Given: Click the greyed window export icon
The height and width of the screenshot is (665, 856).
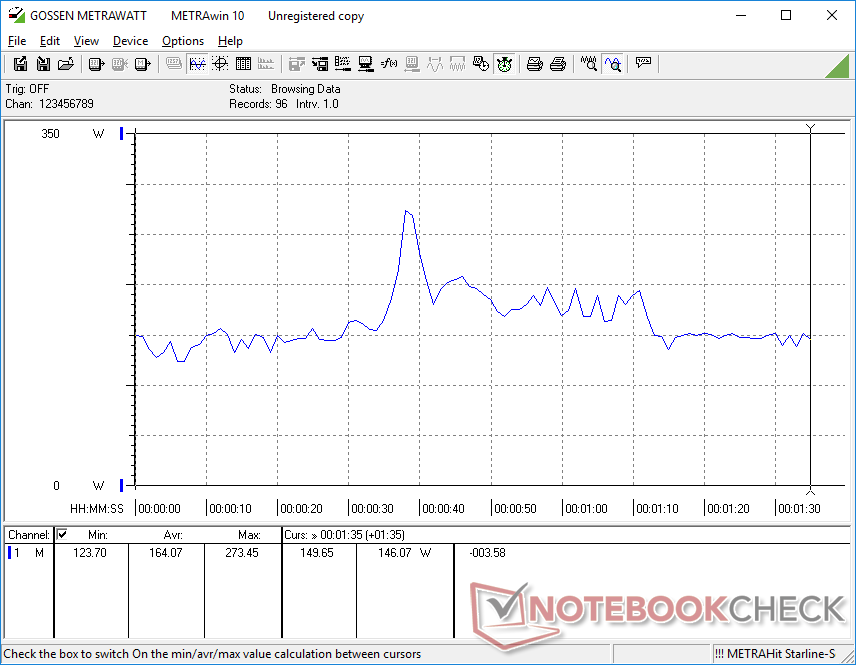Looking at the screenshot, I should (x=296, y=64).
